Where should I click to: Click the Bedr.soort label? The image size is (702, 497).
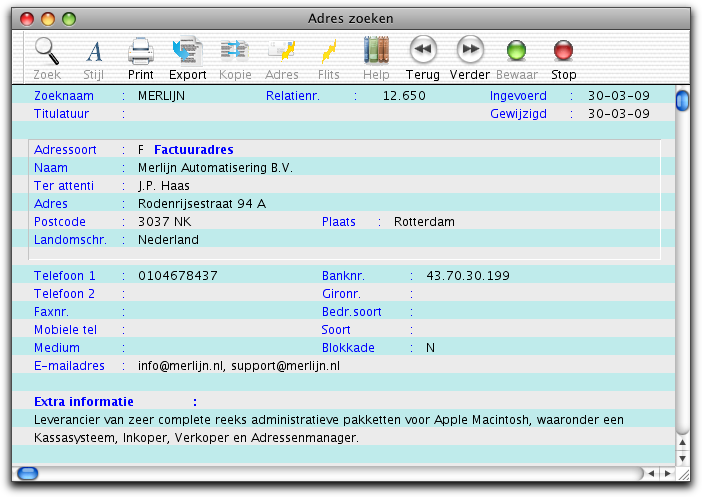tap(351, 312)
